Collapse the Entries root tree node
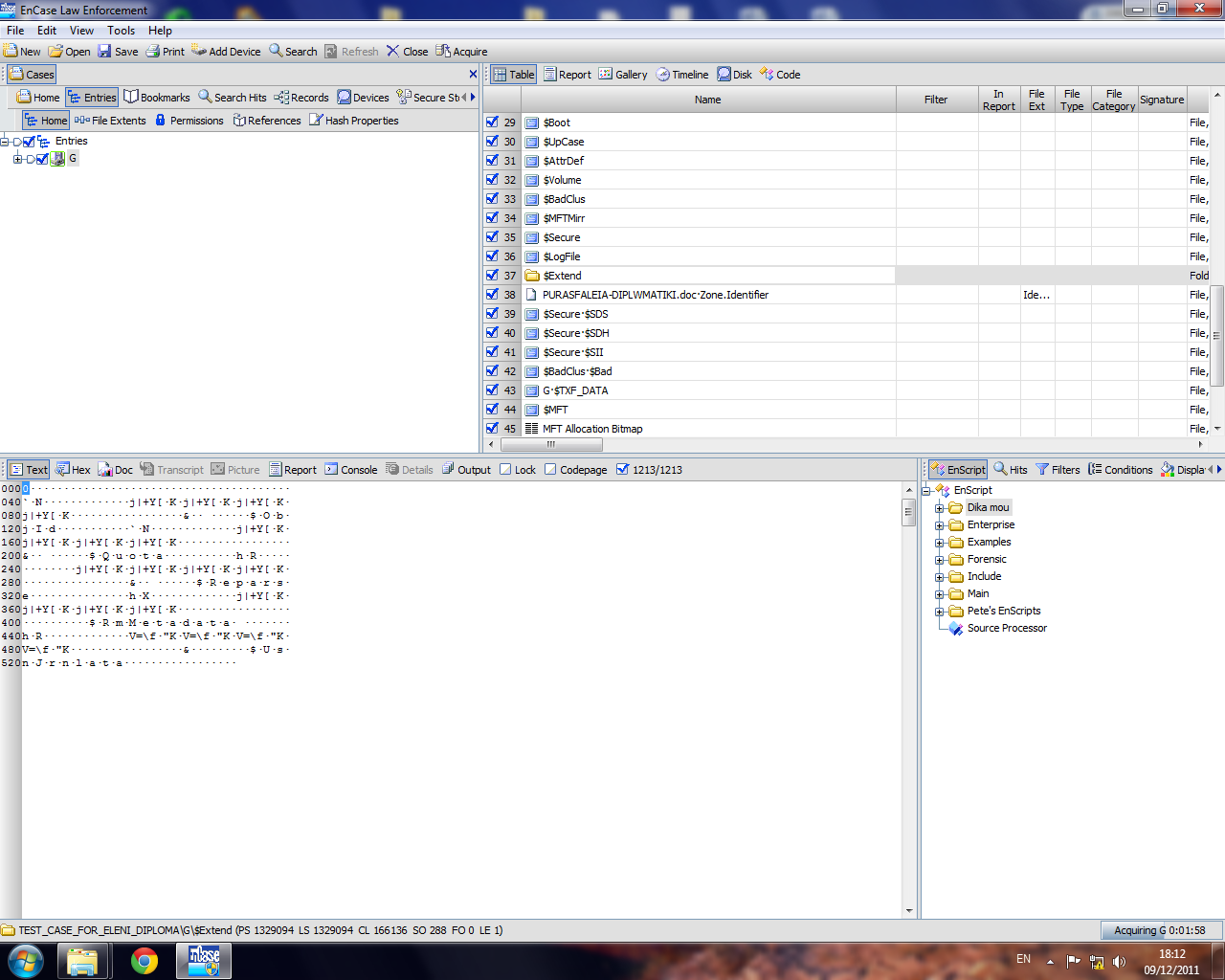 point(5,142)
